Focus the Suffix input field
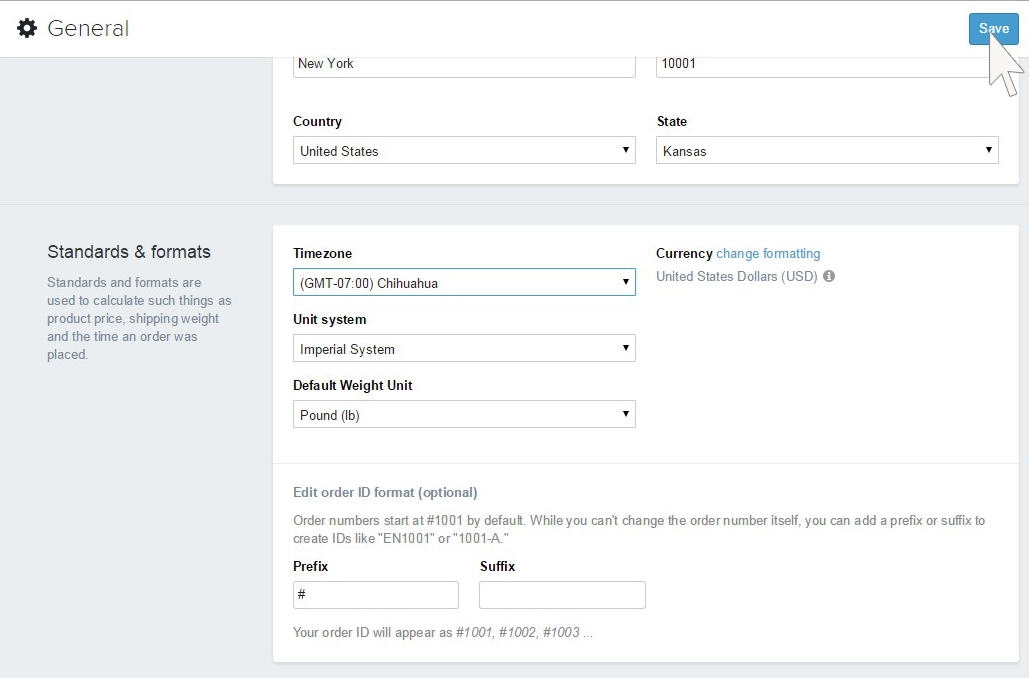Viewport: 1029px width, 678px height. [562, 595]
